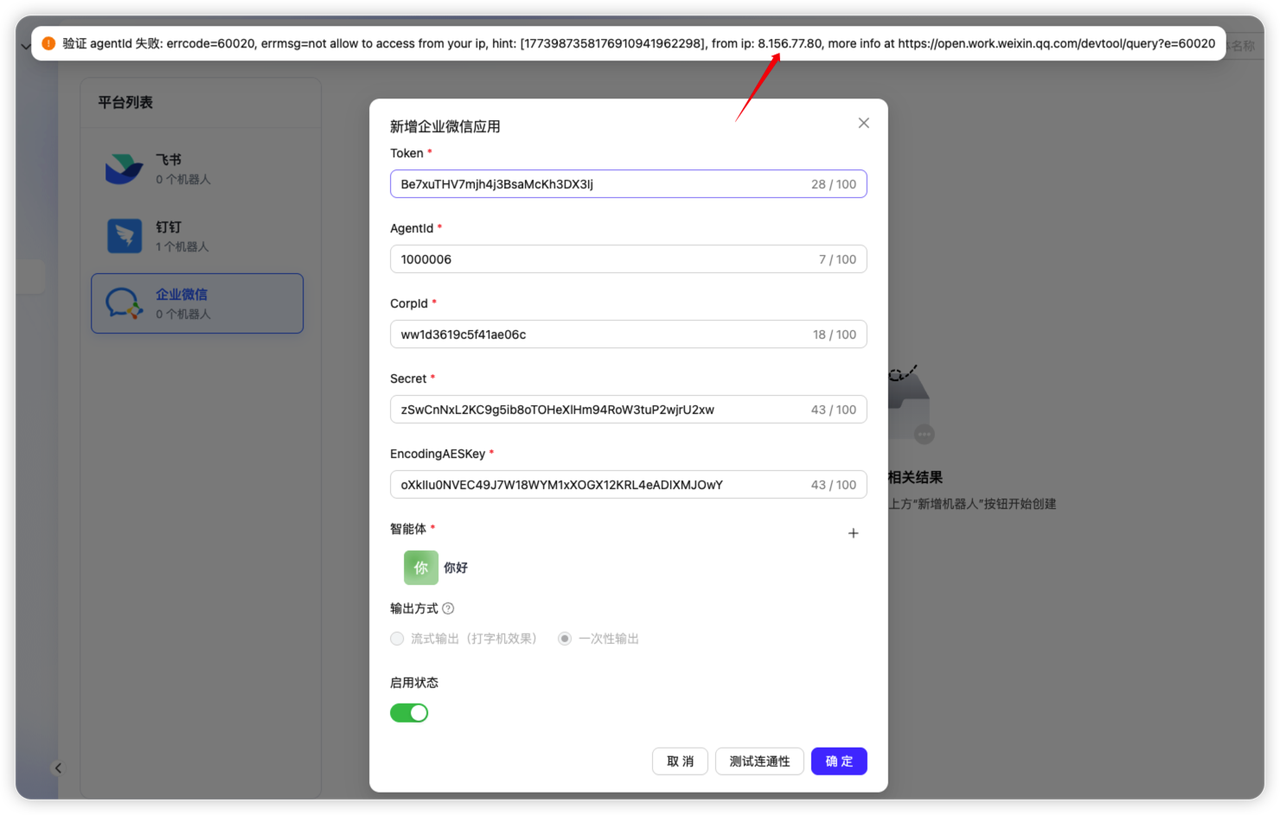Click the 你好 agent avatar
The image size is (1280, 815).
[421, 567]
